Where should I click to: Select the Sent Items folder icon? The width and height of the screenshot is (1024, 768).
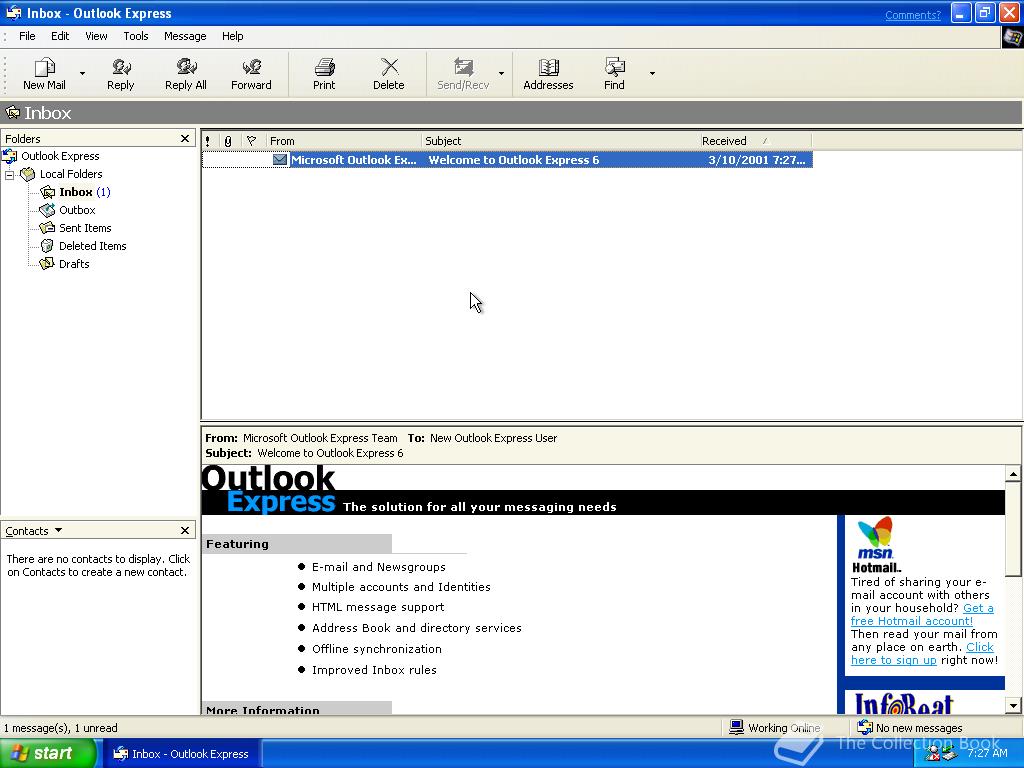point(48,228)
